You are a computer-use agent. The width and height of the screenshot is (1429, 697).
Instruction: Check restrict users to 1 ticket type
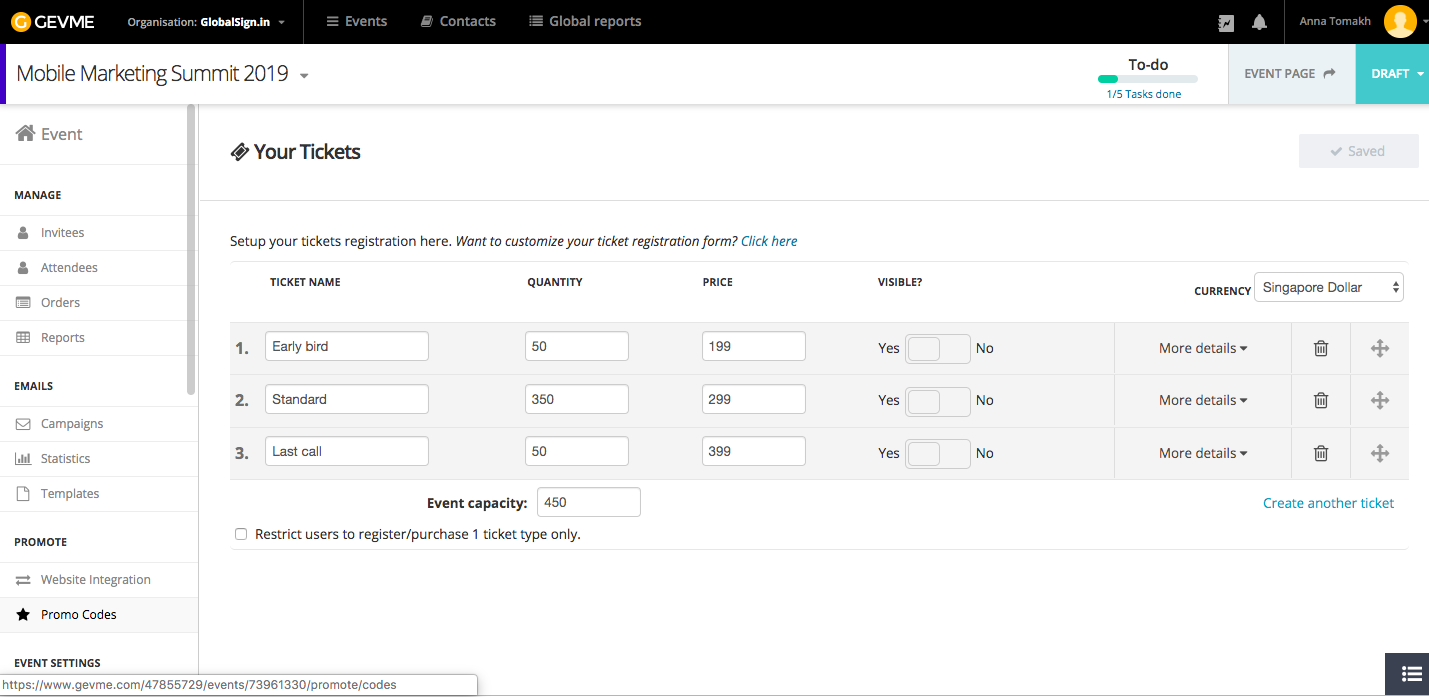241,534
